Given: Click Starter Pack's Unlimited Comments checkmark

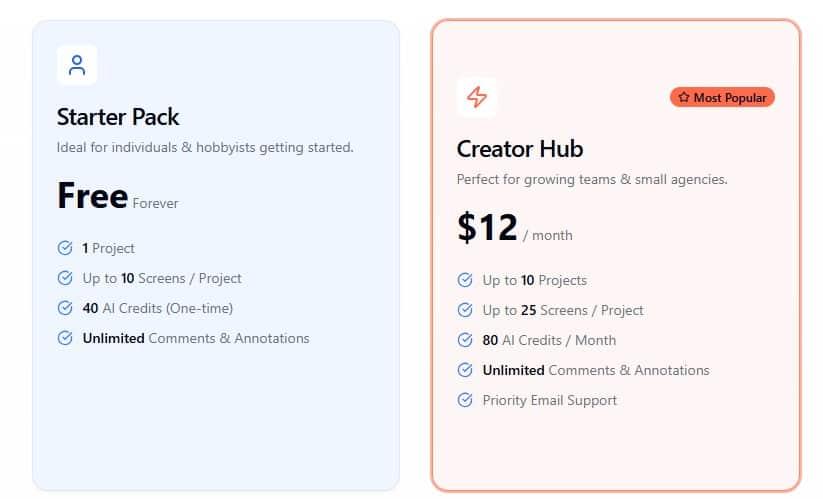Looking at the screenshot, I should (x=65, y=338).
